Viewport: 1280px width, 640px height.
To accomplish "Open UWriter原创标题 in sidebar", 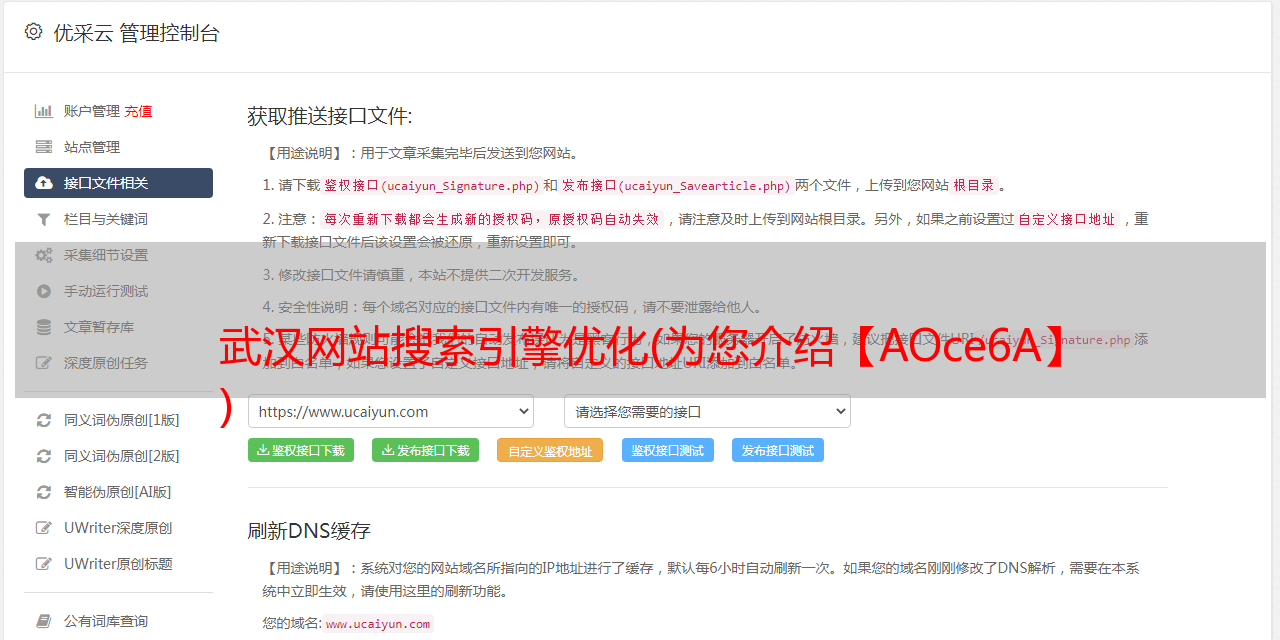I will tap(118, 564).
